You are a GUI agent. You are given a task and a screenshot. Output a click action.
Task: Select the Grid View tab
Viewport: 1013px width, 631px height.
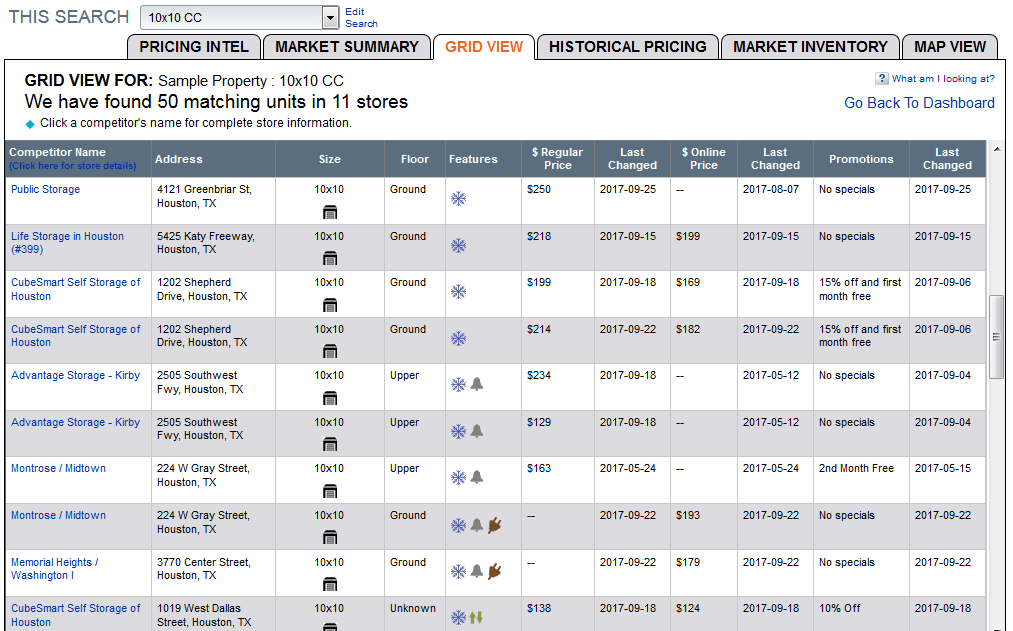484,47
